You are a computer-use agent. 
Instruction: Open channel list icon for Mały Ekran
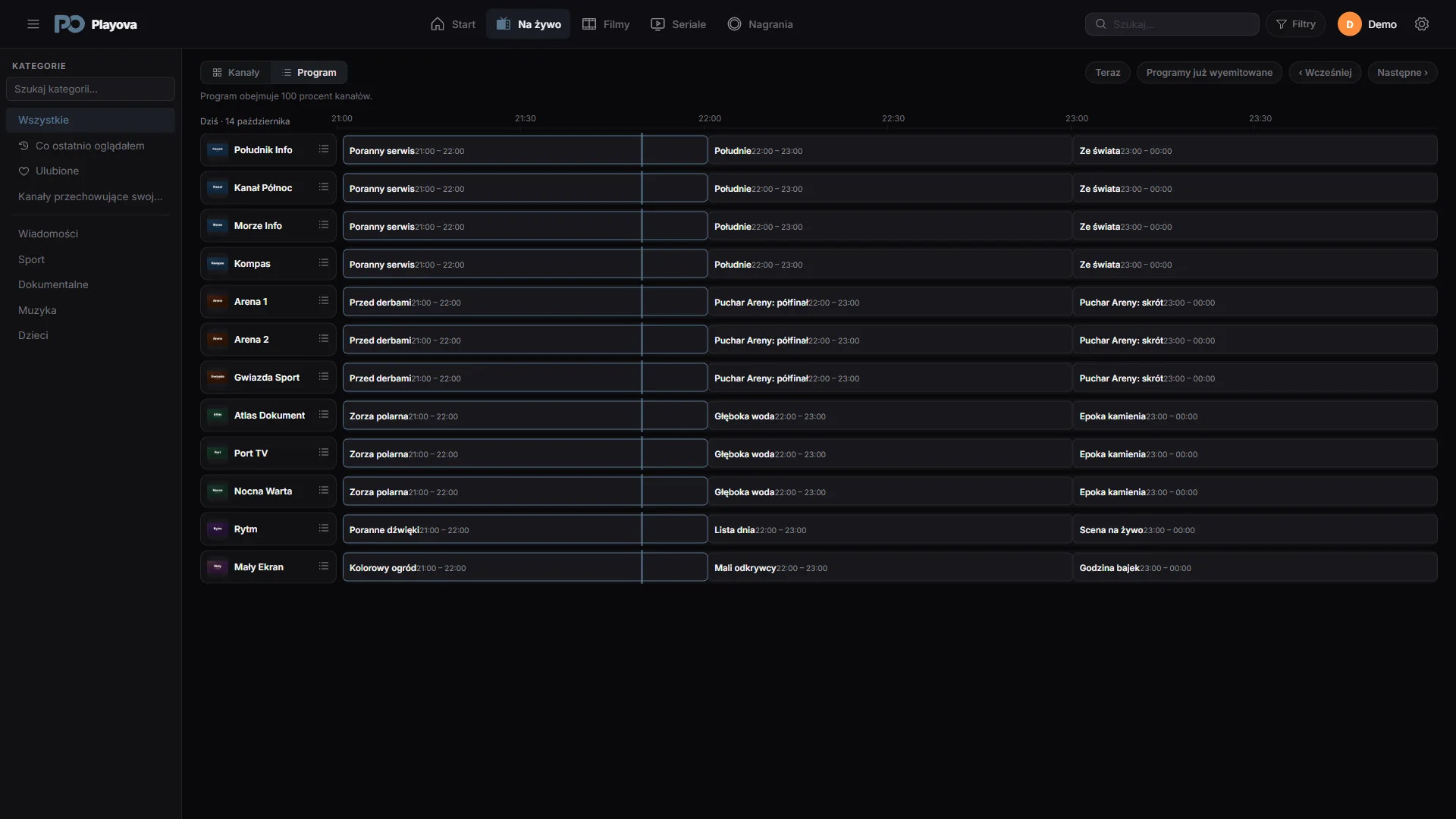coord(324,566)
